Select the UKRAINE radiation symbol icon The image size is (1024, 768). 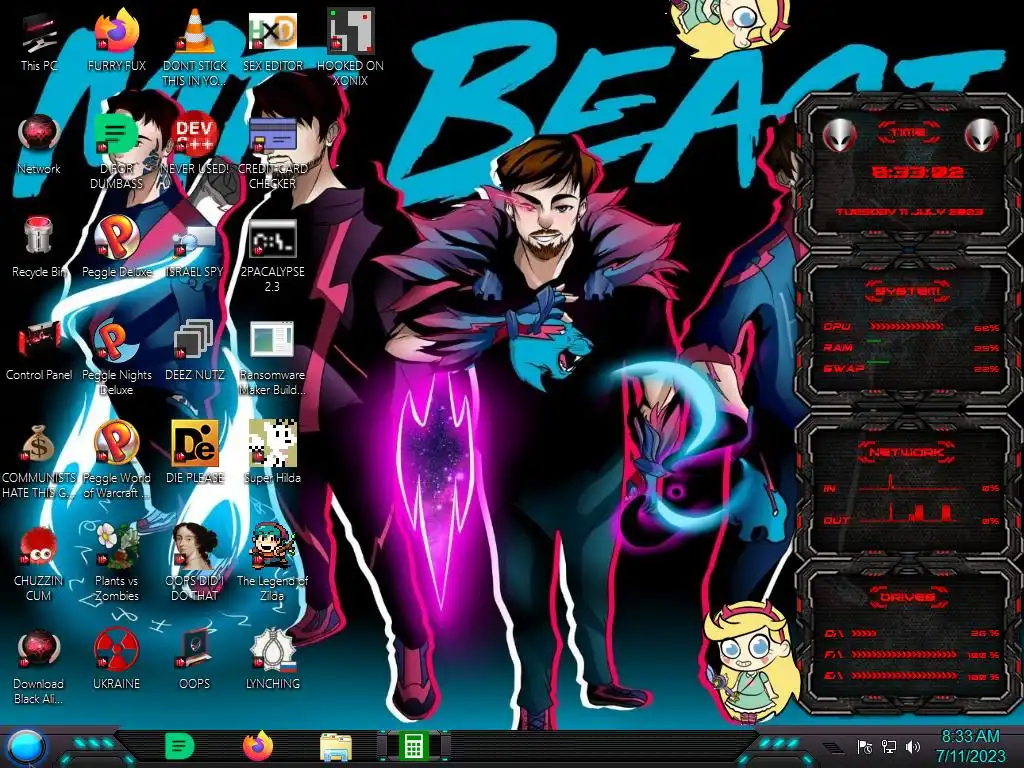(x=117, y=660)
